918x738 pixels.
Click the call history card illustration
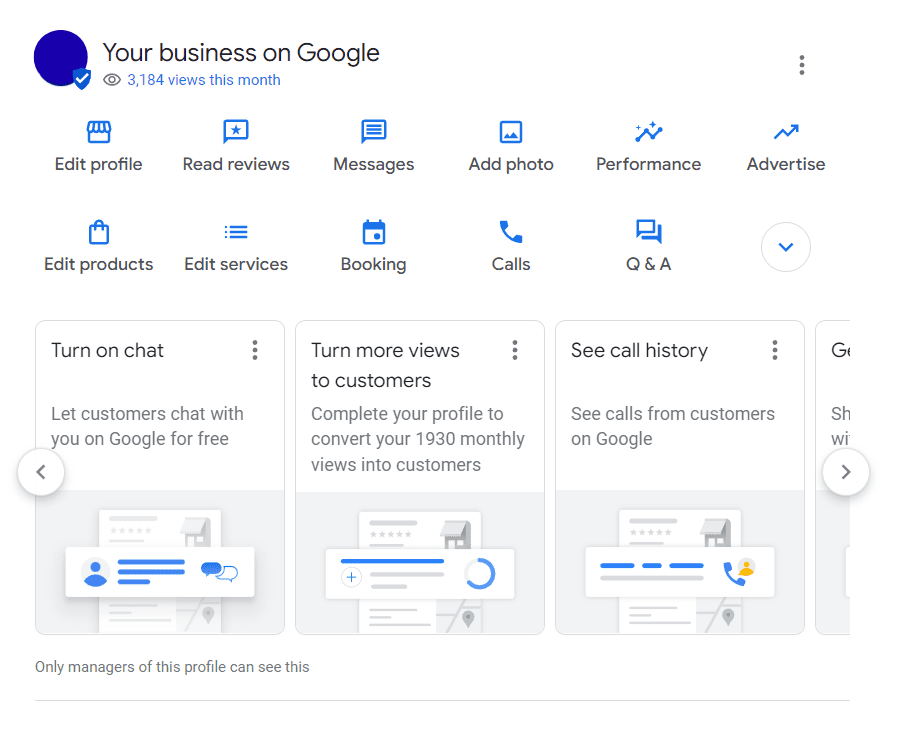tap(680, 562)
